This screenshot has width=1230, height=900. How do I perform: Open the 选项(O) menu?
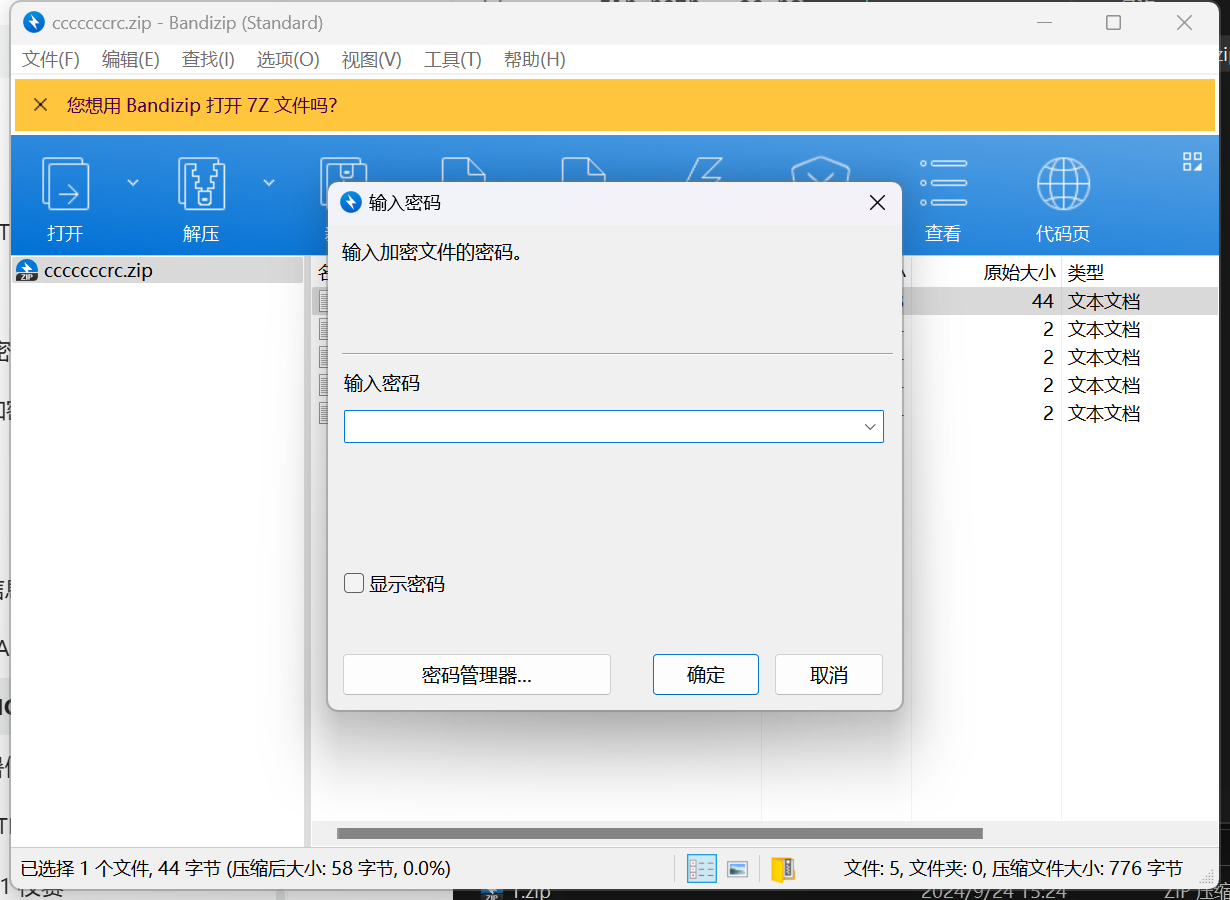tap(288, 60)
